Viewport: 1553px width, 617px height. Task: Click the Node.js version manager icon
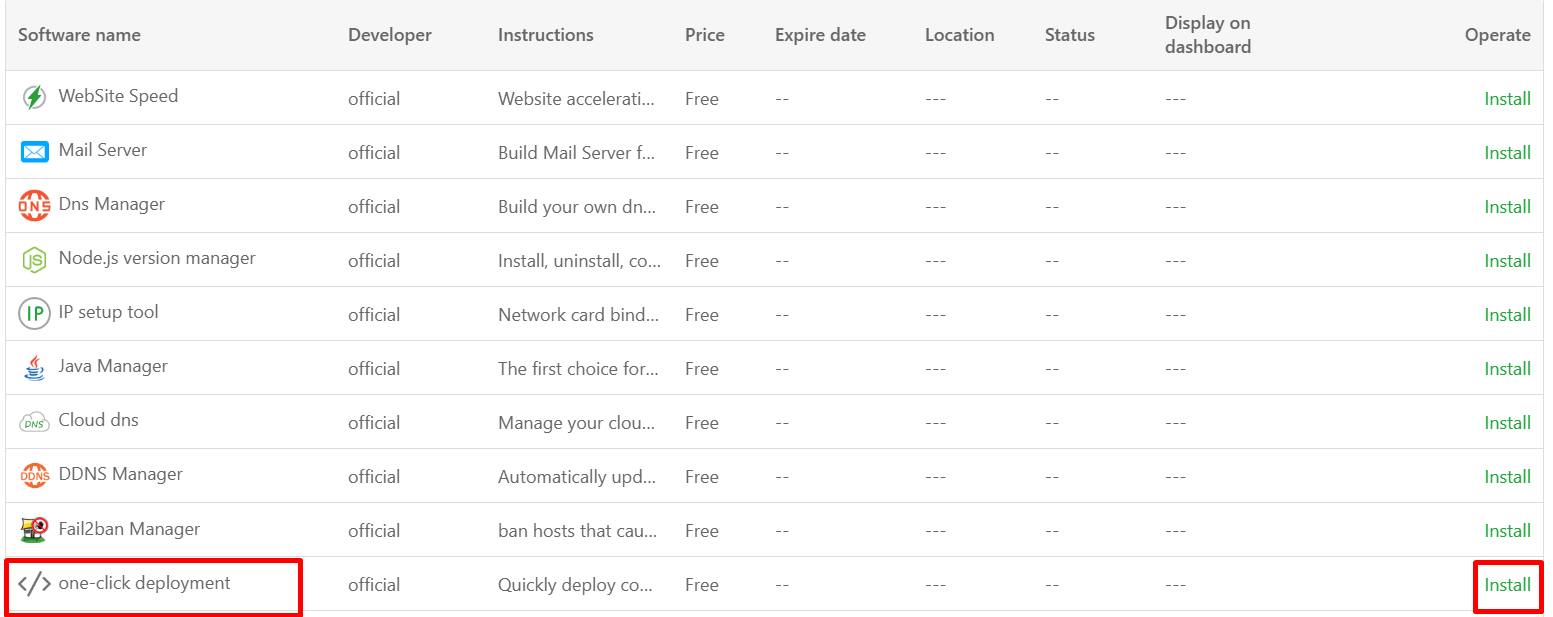(x=34, y=260)
